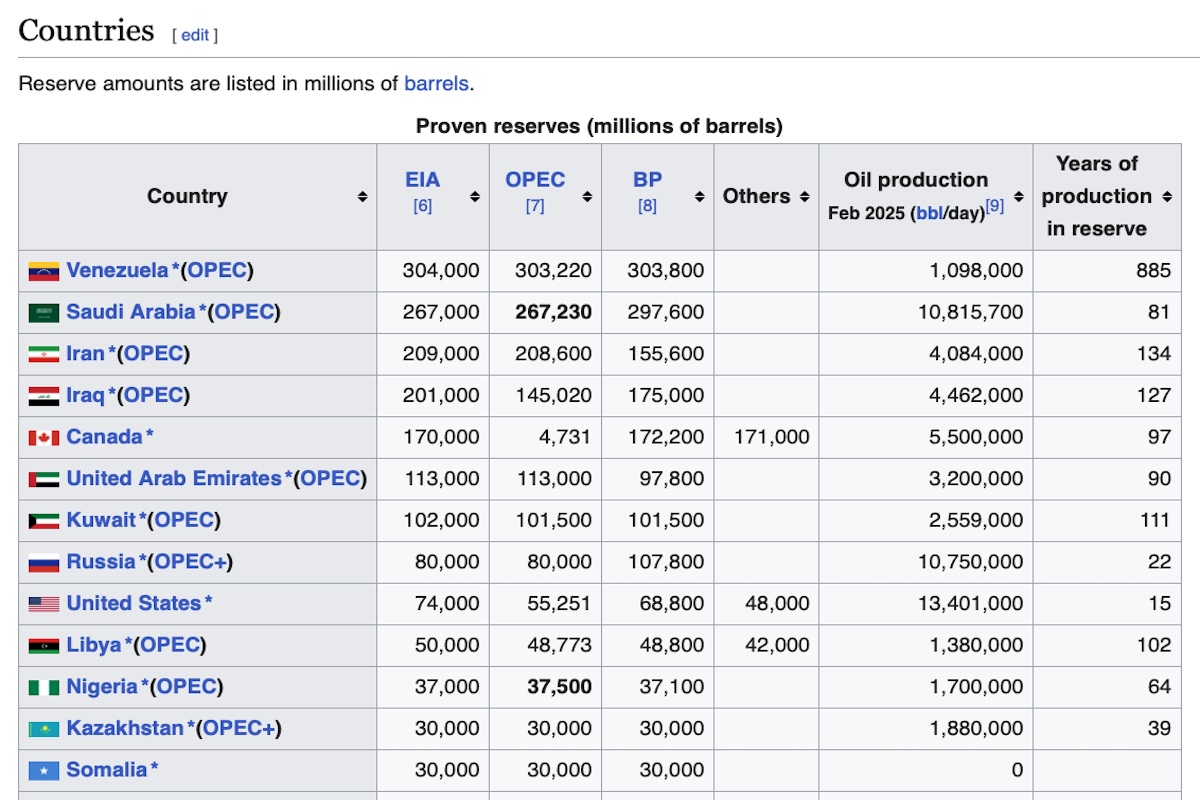The height and width of the screenshot is (800, 1200).
Task: Click the United States flag icon
Action: pos(43,604)
